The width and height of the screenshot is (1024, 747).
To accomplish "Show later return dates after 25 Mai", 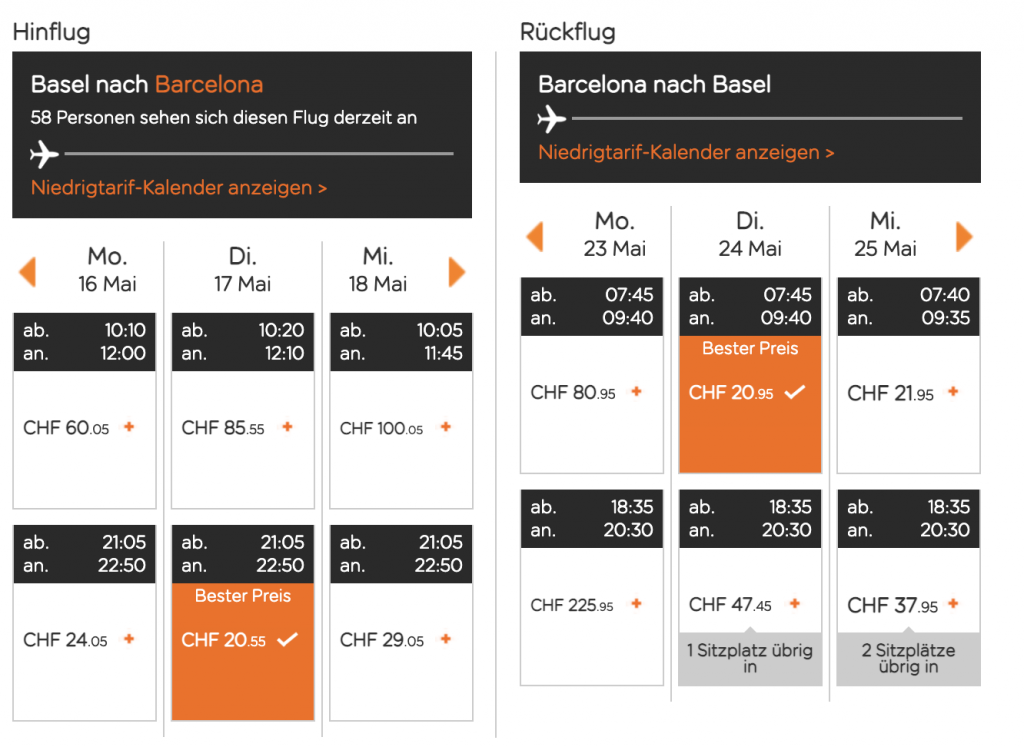I will pyautogui.click(x=964, y=237).
